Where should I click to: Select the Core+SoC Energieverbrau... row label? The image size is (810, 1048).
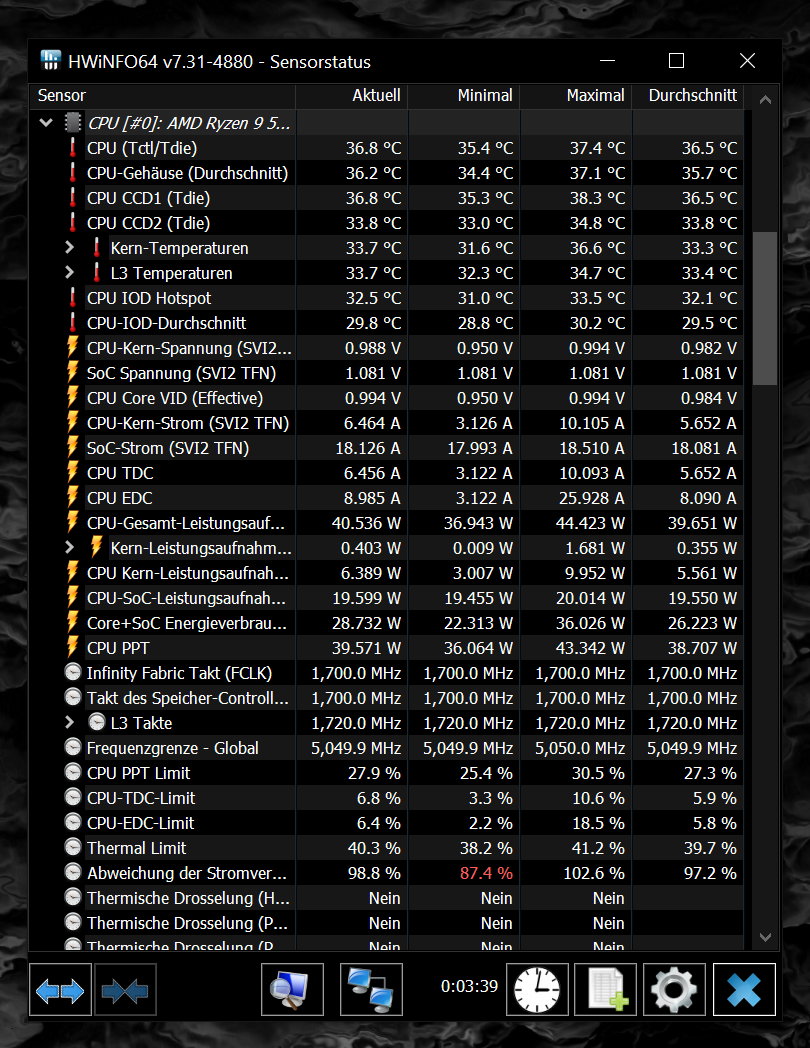tap(186, 623)
